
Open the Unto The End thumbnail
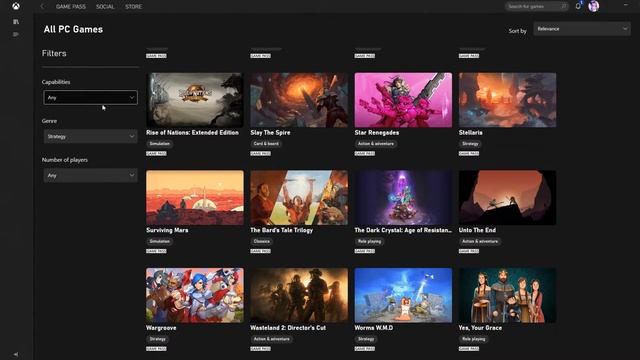pos(507,198)
